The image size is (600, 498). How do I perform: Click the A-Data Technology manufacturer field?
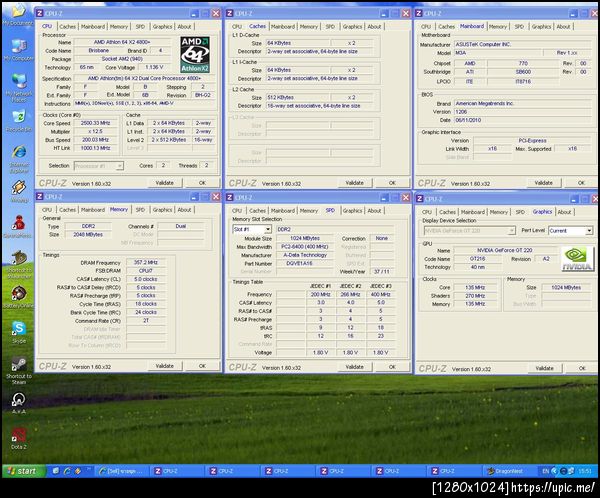tap(305, 255)
